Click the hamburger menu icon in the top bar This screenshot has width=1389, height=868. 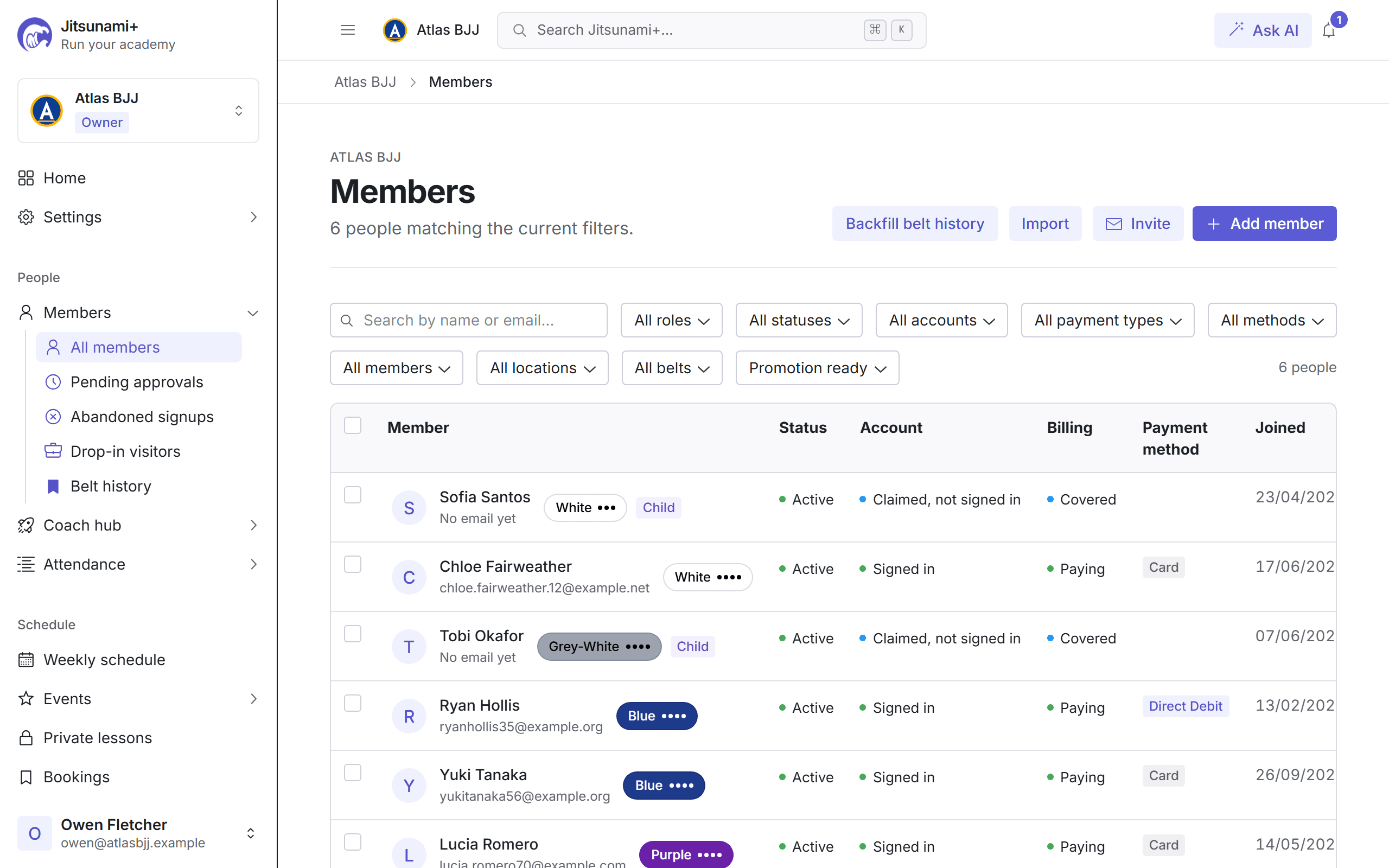click(x=347, y=30)
